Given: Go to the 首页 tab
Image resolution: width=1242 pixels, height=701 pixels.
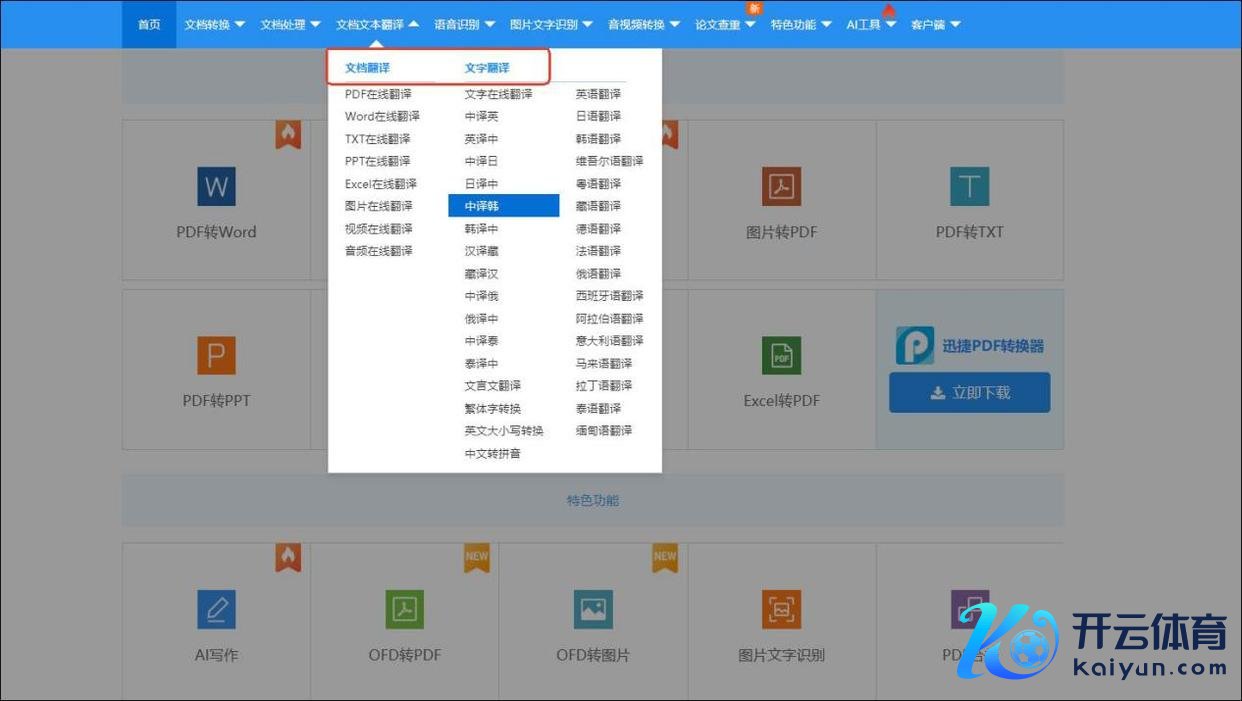Looking at the screenshot, I should click(149, 24).
